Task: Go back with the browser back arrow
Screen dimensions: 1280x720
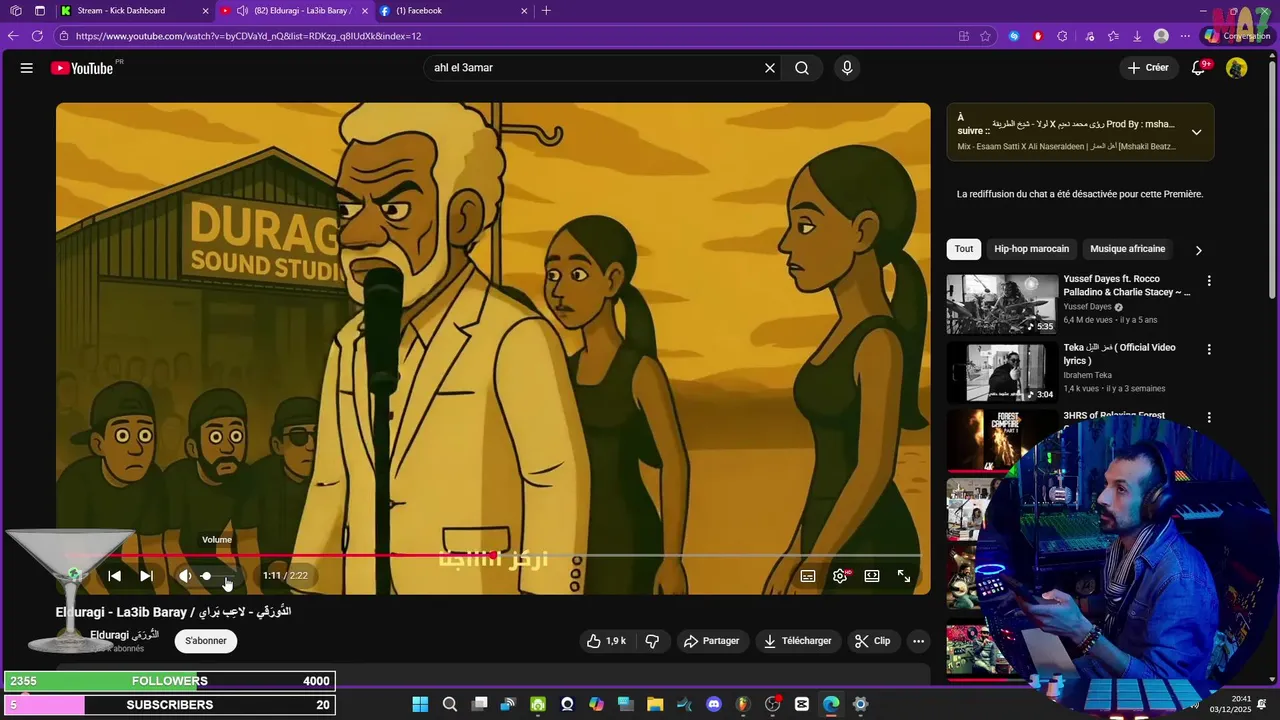Action: pyautogui.click(x=13, y=36)
